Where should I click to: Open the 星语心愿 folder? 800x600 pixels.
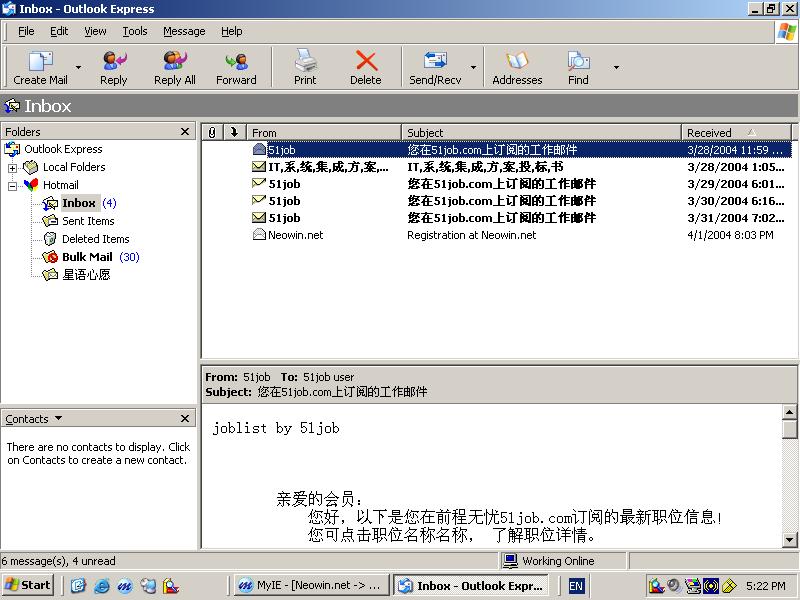point(86,274)
